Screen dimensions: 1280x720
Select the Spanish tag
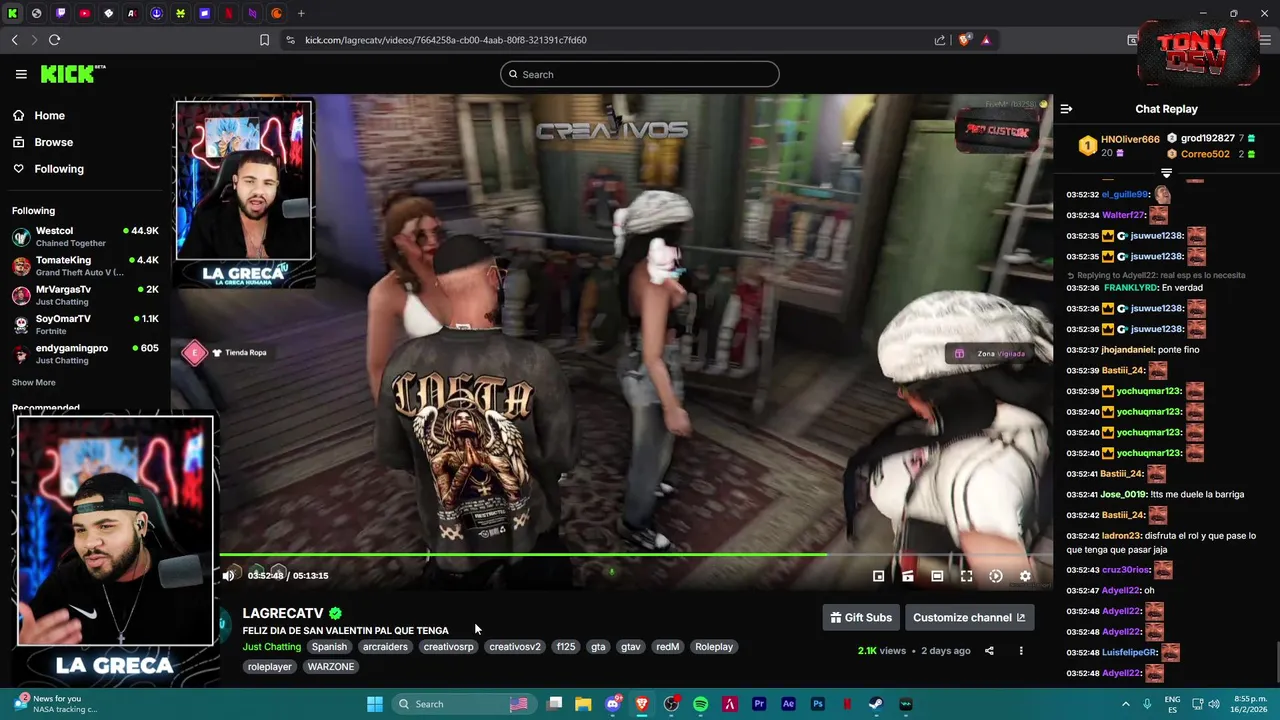pyautogui.click(x=329, y=647)
